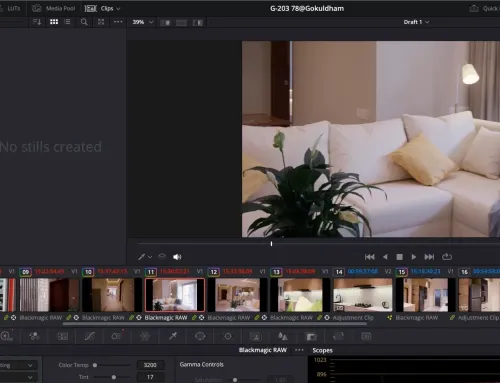
Task: Jump to last frame
Action: (429, 257)
